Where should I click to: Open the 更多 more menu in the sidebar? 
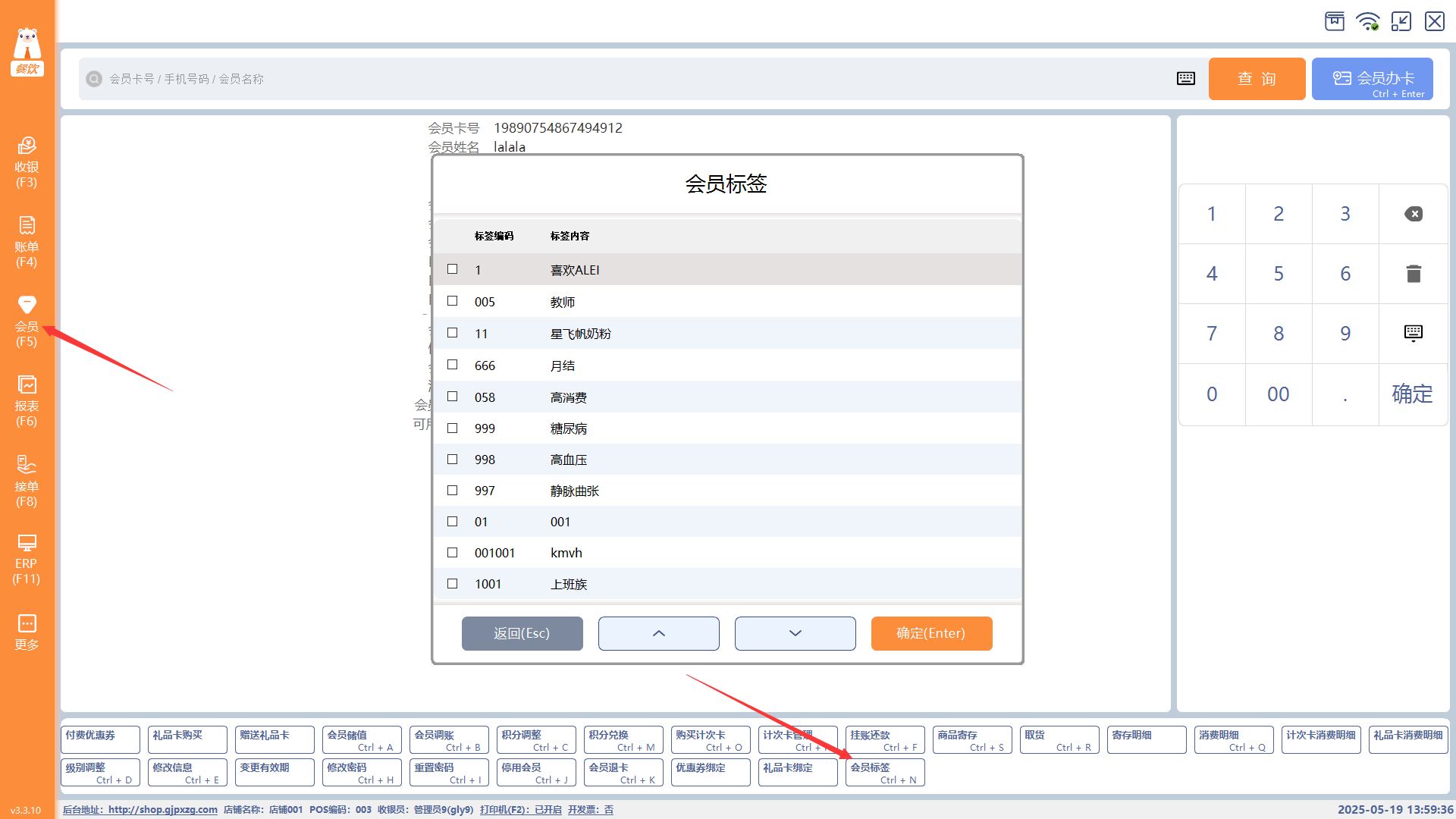click(27, 632)
